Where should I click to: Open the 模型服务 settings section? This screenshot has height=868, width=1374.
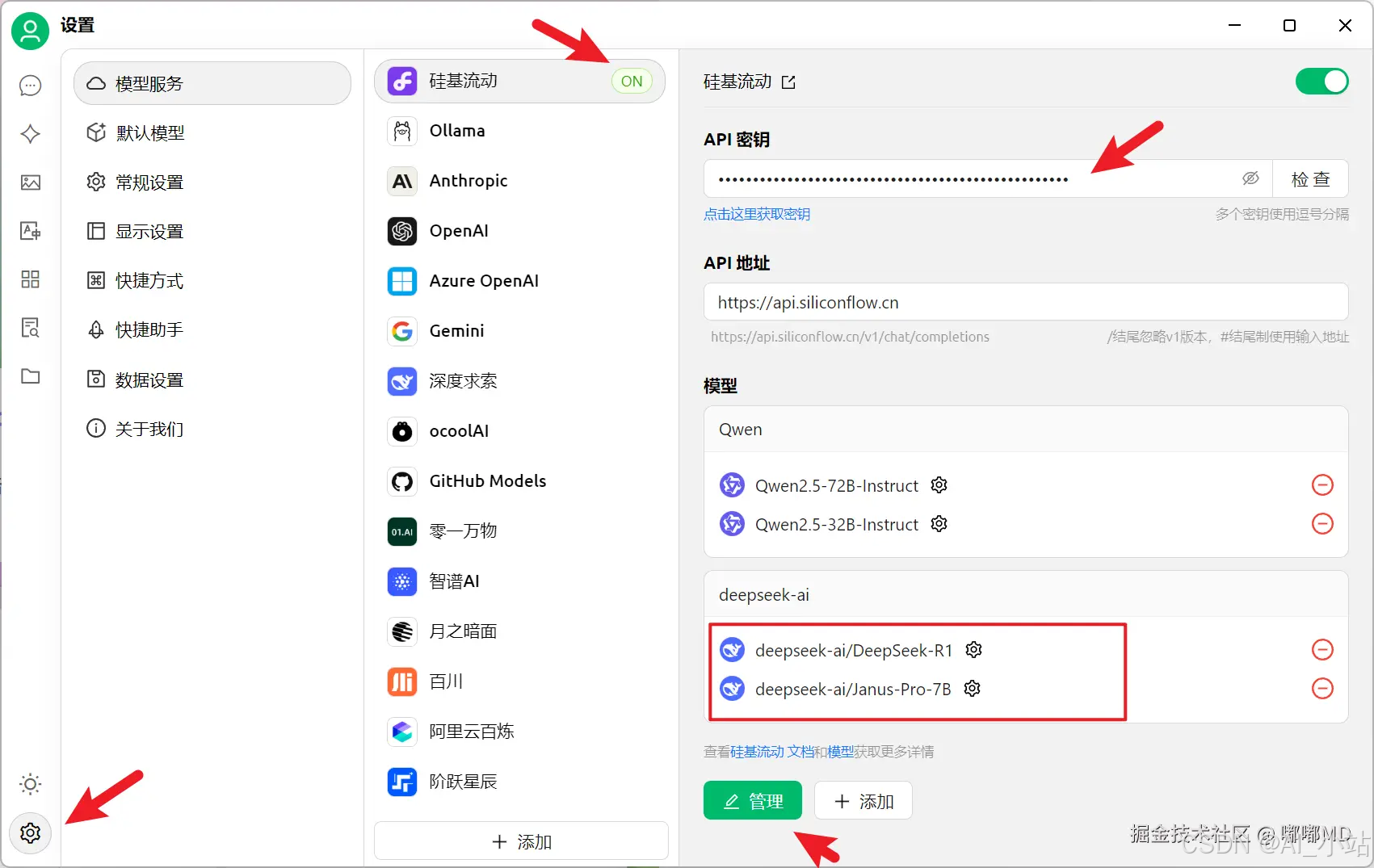click(x=212, y=83)
